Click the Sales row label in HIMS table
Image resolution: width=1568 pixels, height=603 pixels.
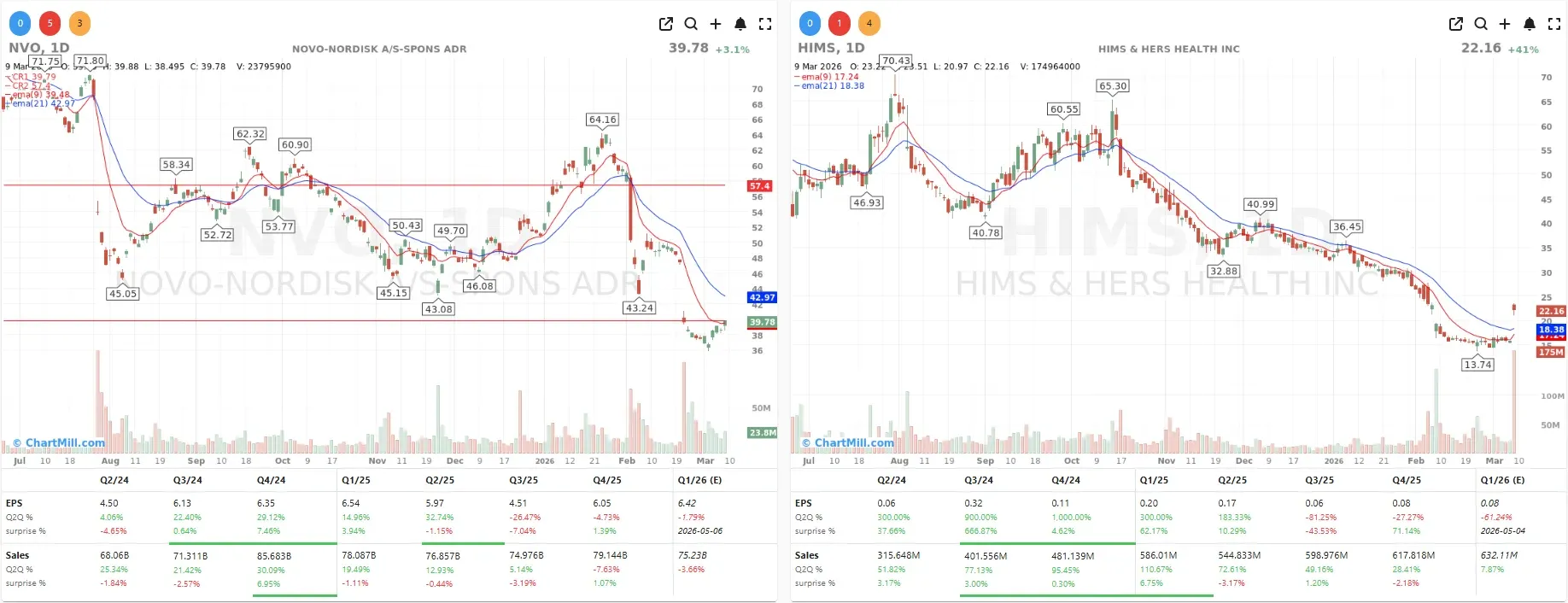point(806,555)
